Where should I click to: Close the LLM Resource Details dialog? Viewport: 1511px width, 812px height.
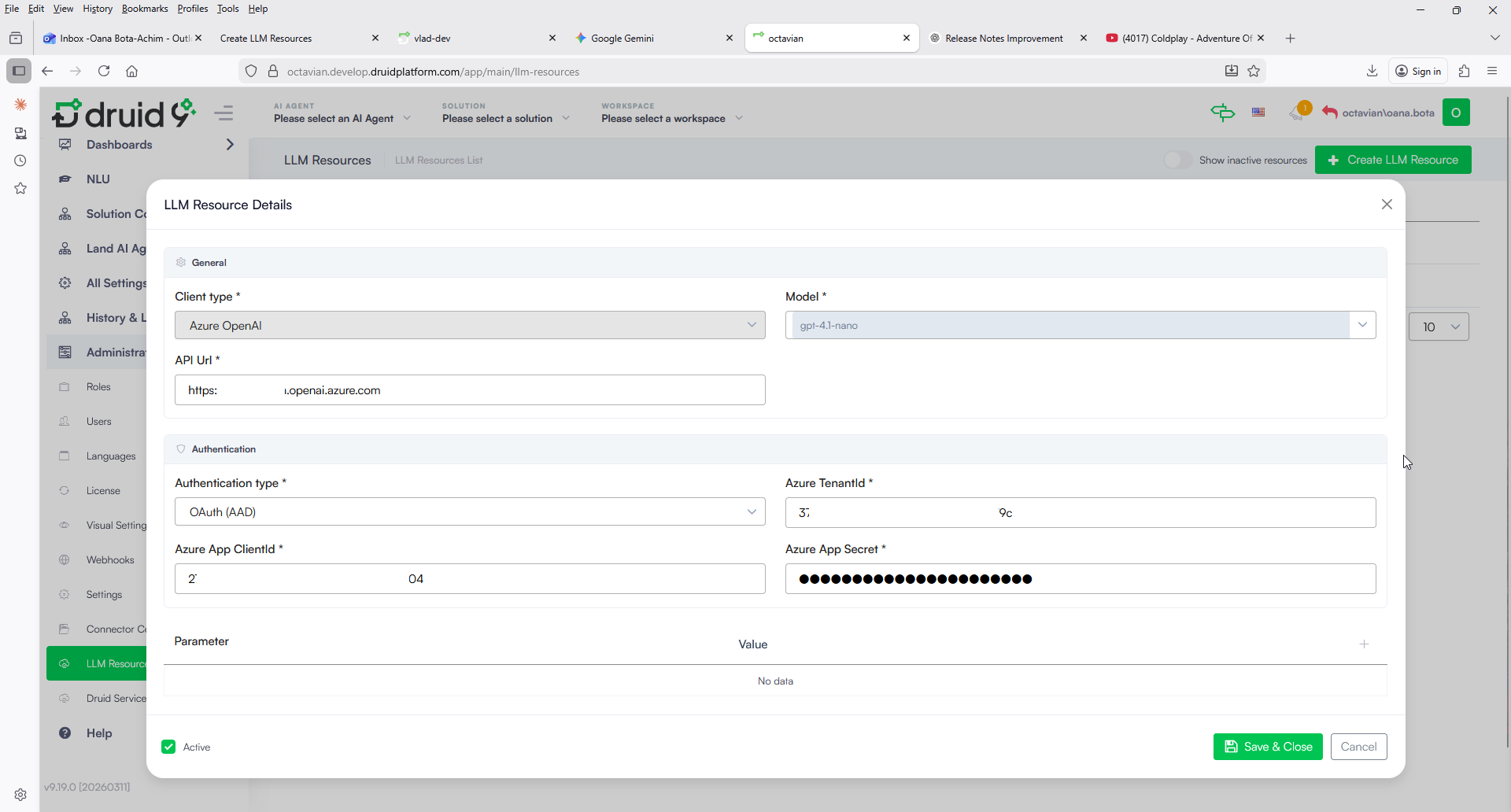point(1387,205)
